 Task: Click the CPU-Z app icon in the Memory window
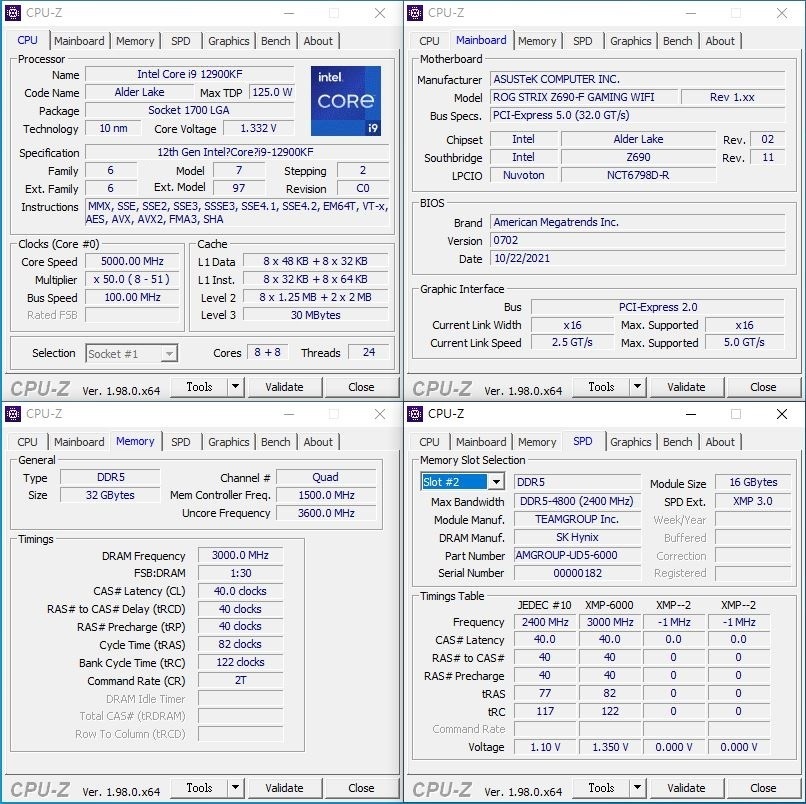12,413
